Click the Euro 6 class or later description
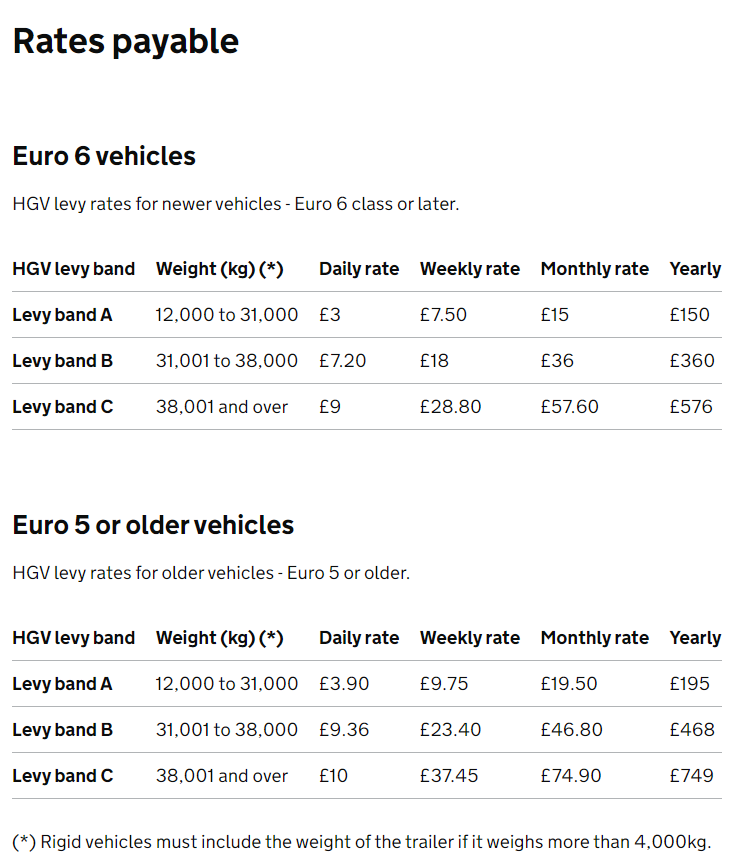733x868 pixels. pyautogui.click(x=235, y=204)
